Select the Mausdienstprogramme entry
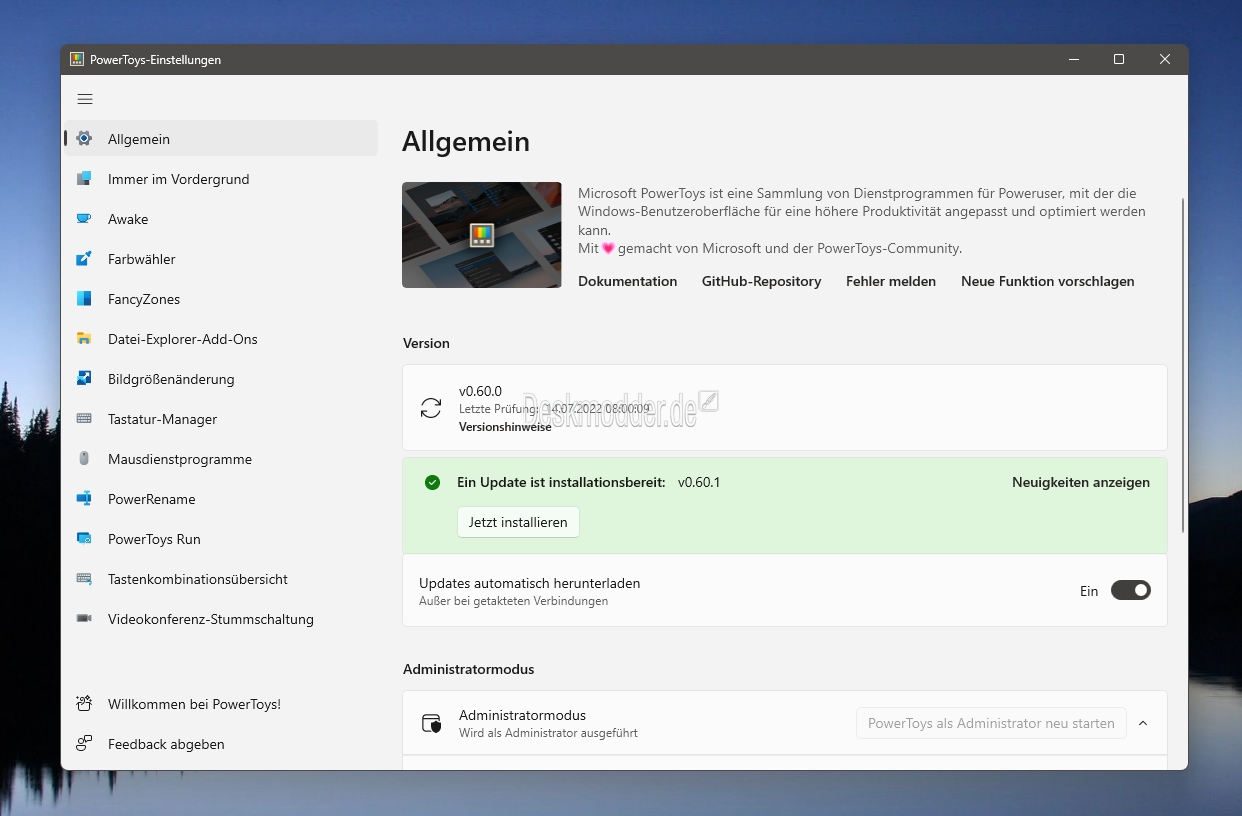This screenshot has height=816, width=1242. pyautogui.click(x=221, y=459)
